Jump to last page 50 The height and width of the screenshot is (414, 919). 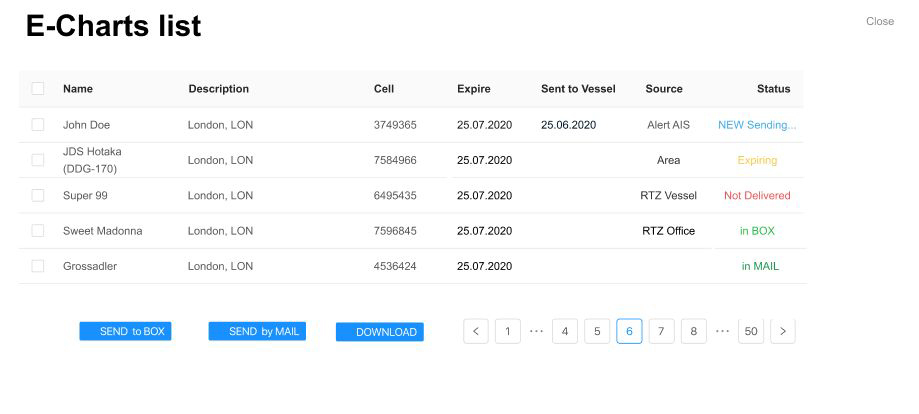(x=751, y=331)
